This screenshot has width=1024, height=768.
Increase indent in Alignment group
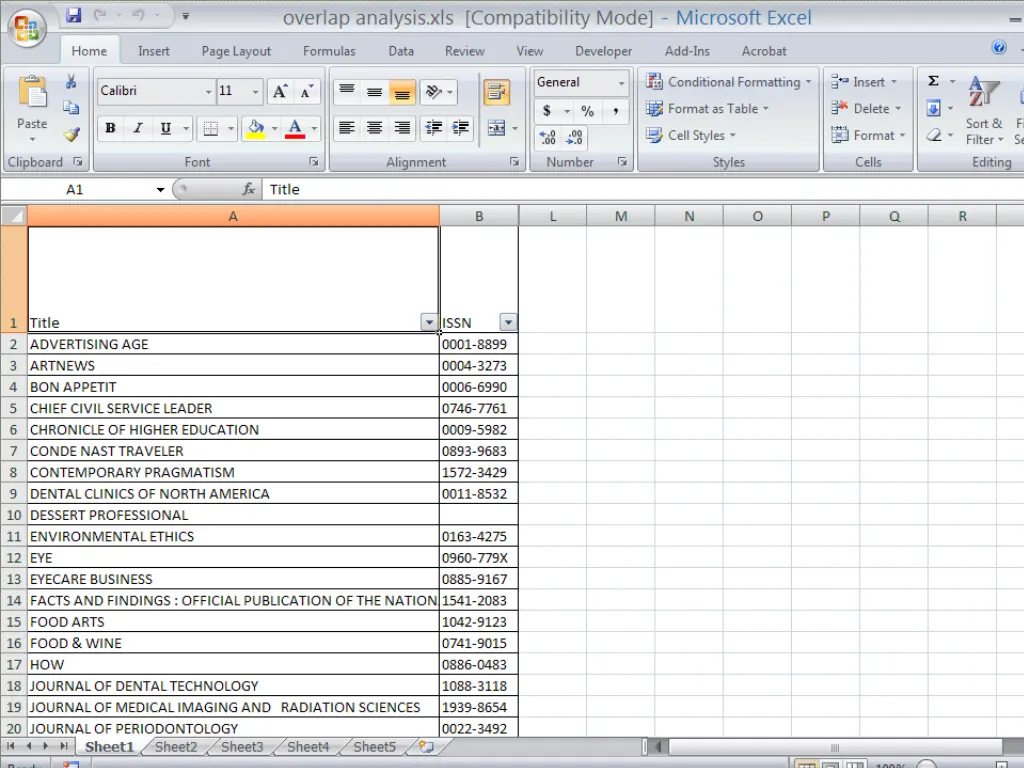coord(461,128)
